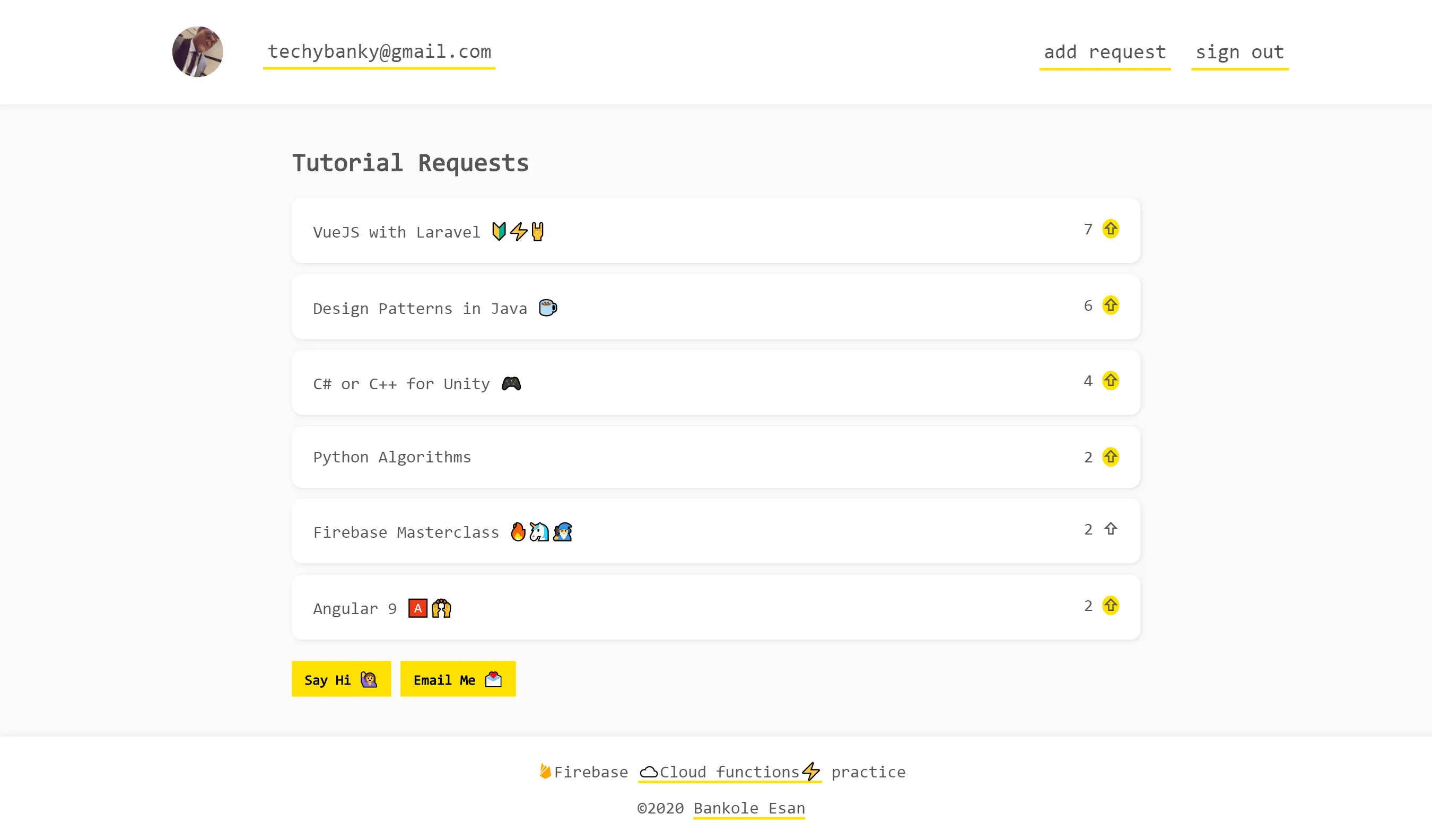Screen dimensions: 1432x840
Task: Click the Say Hi button
Action: coord(341,679)
